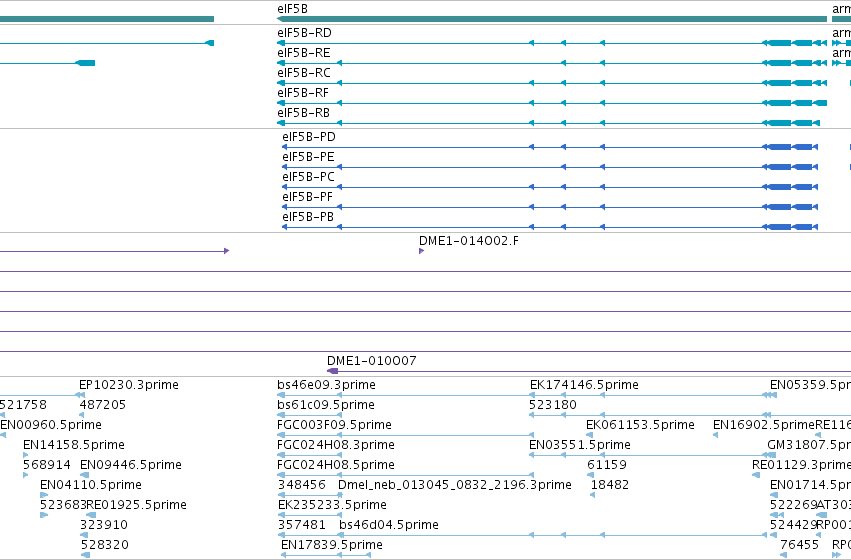The height and width of the screenshot is (560, 851).
Task: Select the 323910 label
Action: pos(104,525)
